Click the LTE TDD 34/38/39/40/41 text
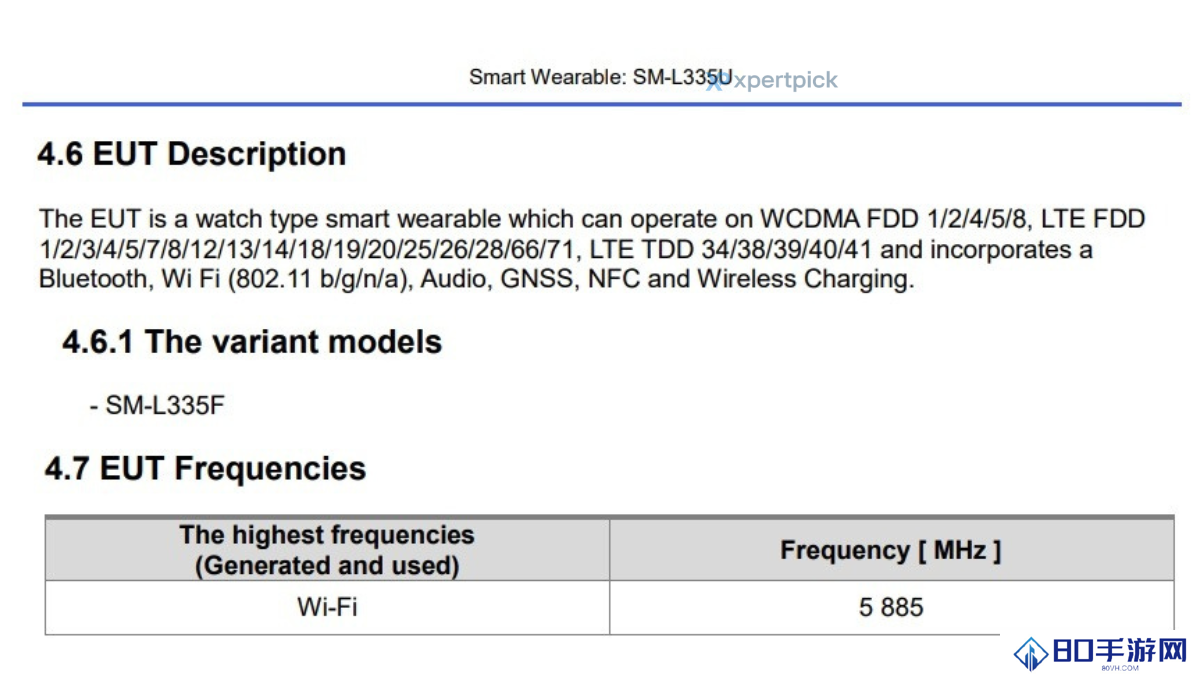The image size is (1200, 680). click(x=733, y=249)
